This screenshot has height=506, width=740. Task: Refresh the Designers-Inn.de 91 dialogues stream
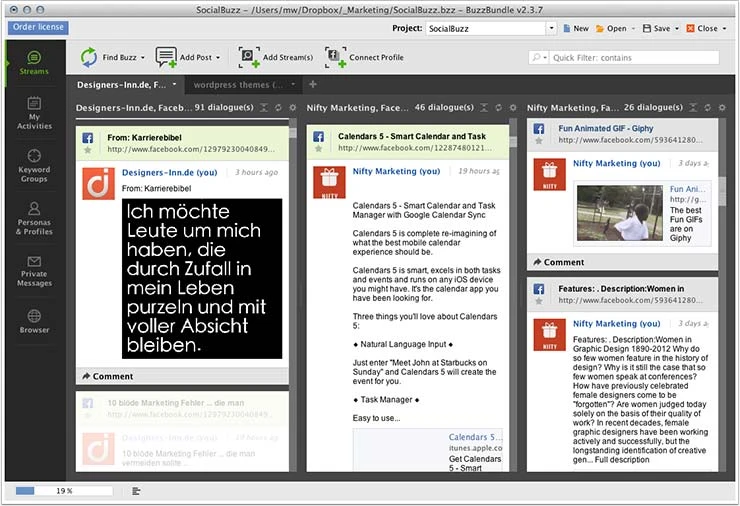coord(278,108)
